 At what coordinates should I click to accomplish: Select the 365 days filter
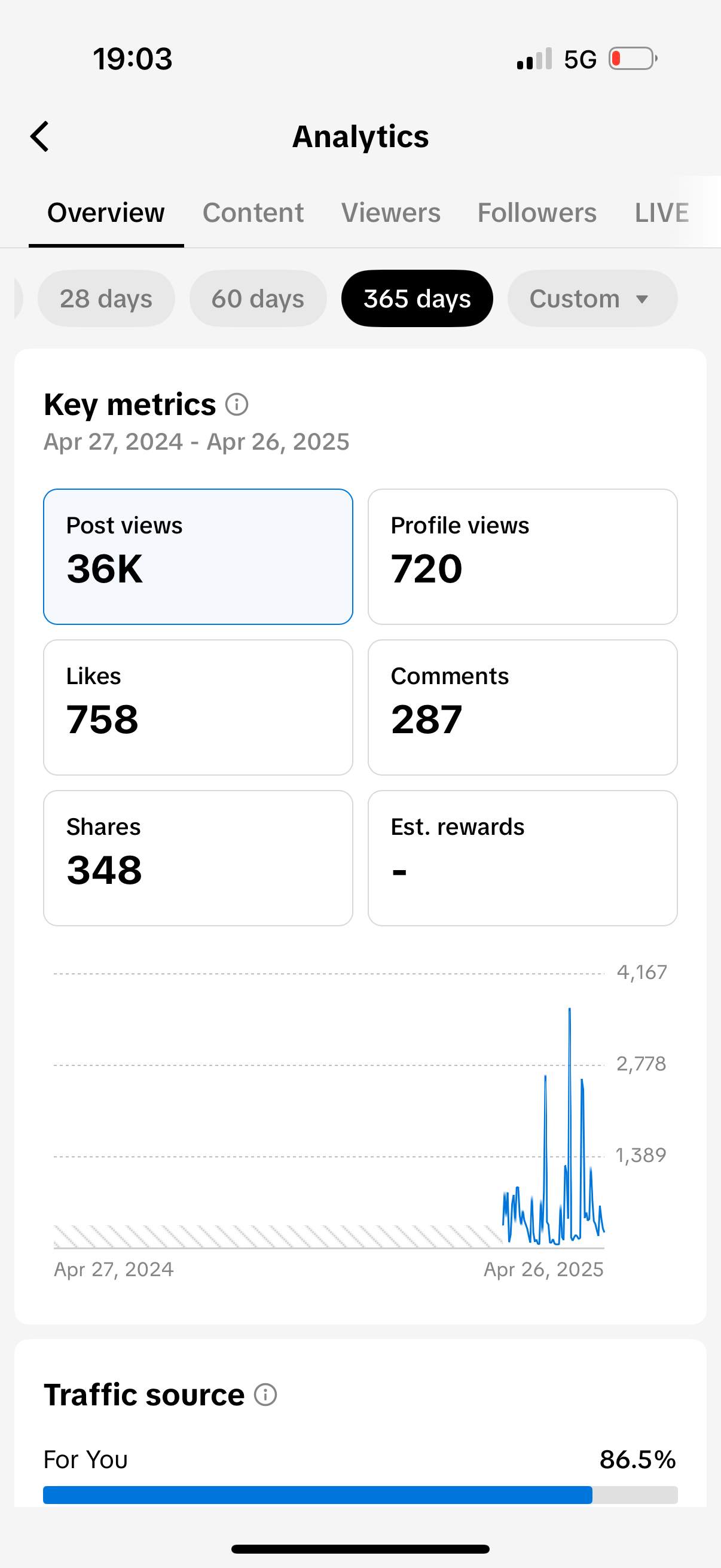pos(417,299)
